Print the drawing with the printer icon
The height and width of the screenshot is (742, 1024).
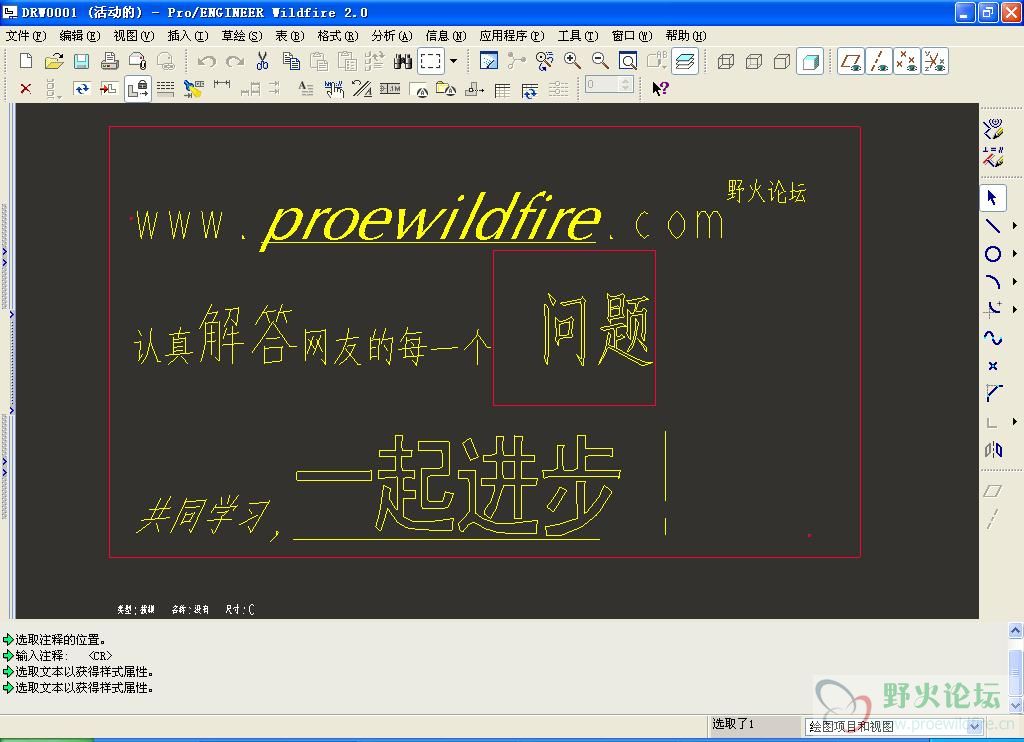pos(110,61)
